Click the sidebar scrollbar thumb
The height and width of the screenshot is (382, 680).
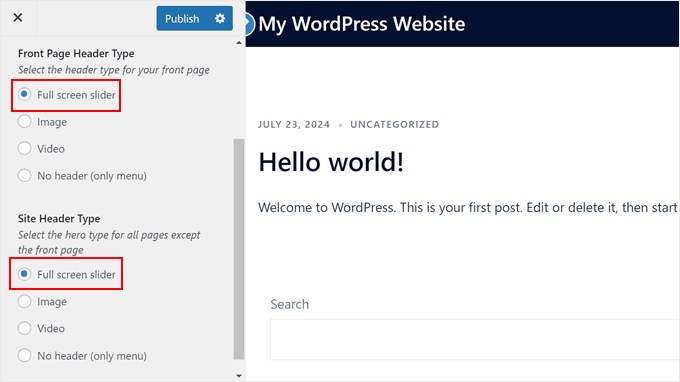click(x=239, y=249)
